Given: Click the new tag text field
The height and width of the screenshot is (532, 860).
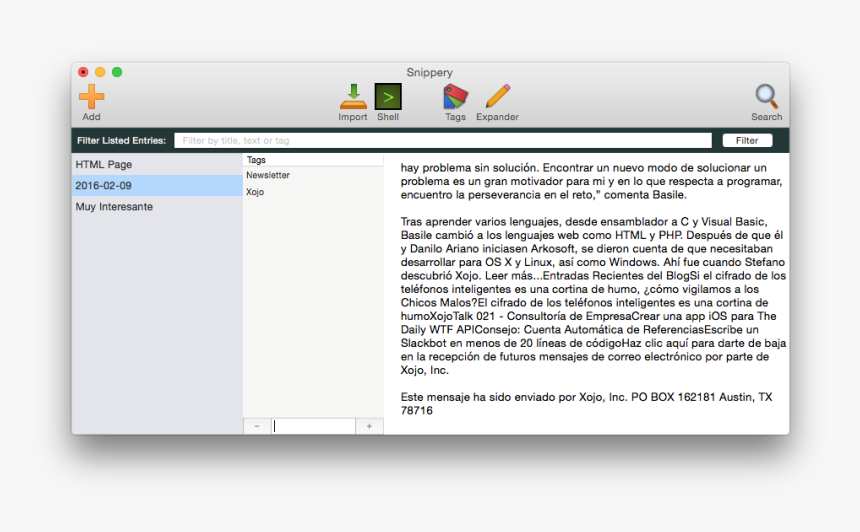Looking at the screenshot, I should [x=313, y=426].
